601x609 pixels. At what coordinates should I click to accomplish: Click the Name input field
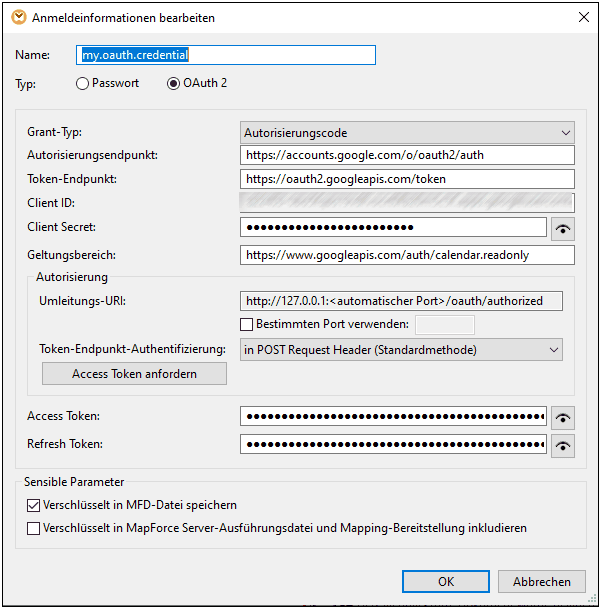pyautogui.click(x=226, y=55)
